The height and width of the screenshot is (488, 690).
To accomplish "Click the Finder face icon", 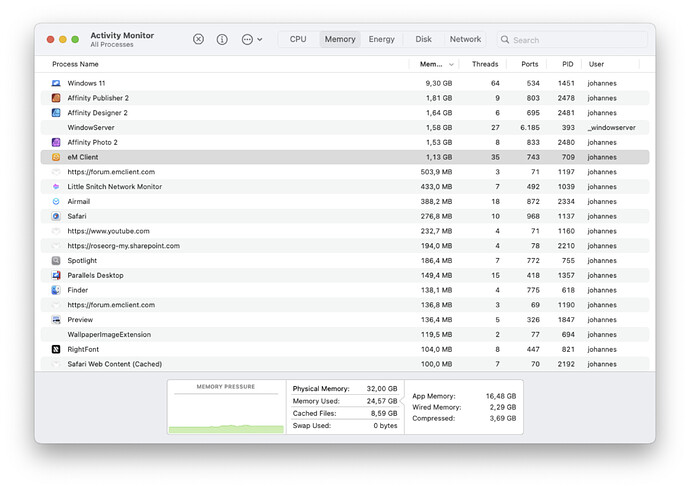I will 56,290.
